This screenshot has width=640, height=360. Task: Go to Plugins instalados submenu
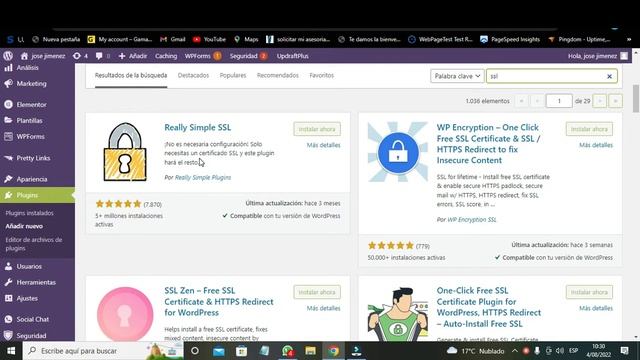(29, 213)
